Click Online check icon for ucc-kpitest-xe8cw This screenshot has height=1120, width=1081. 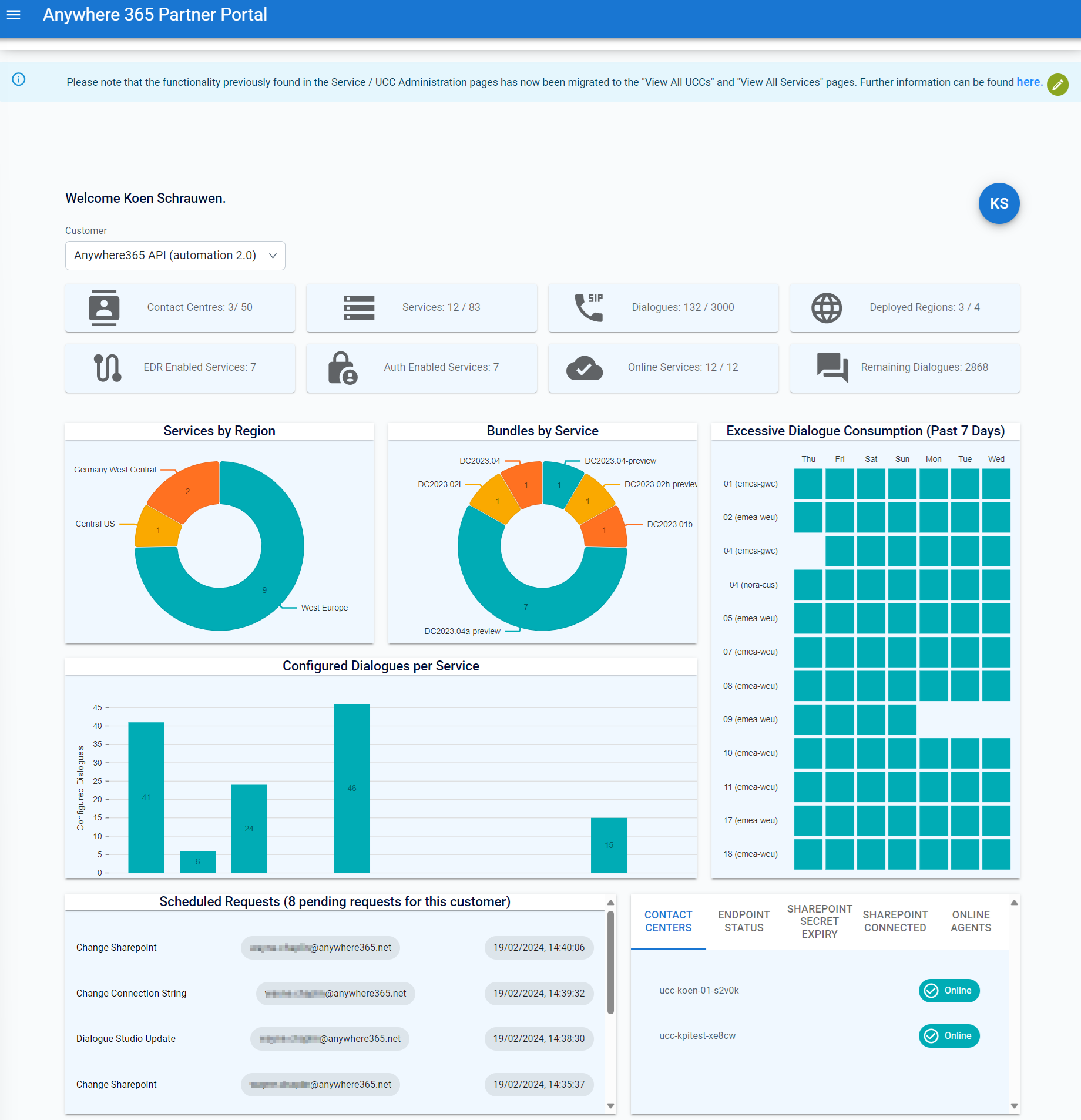(x=931, y=1036)
